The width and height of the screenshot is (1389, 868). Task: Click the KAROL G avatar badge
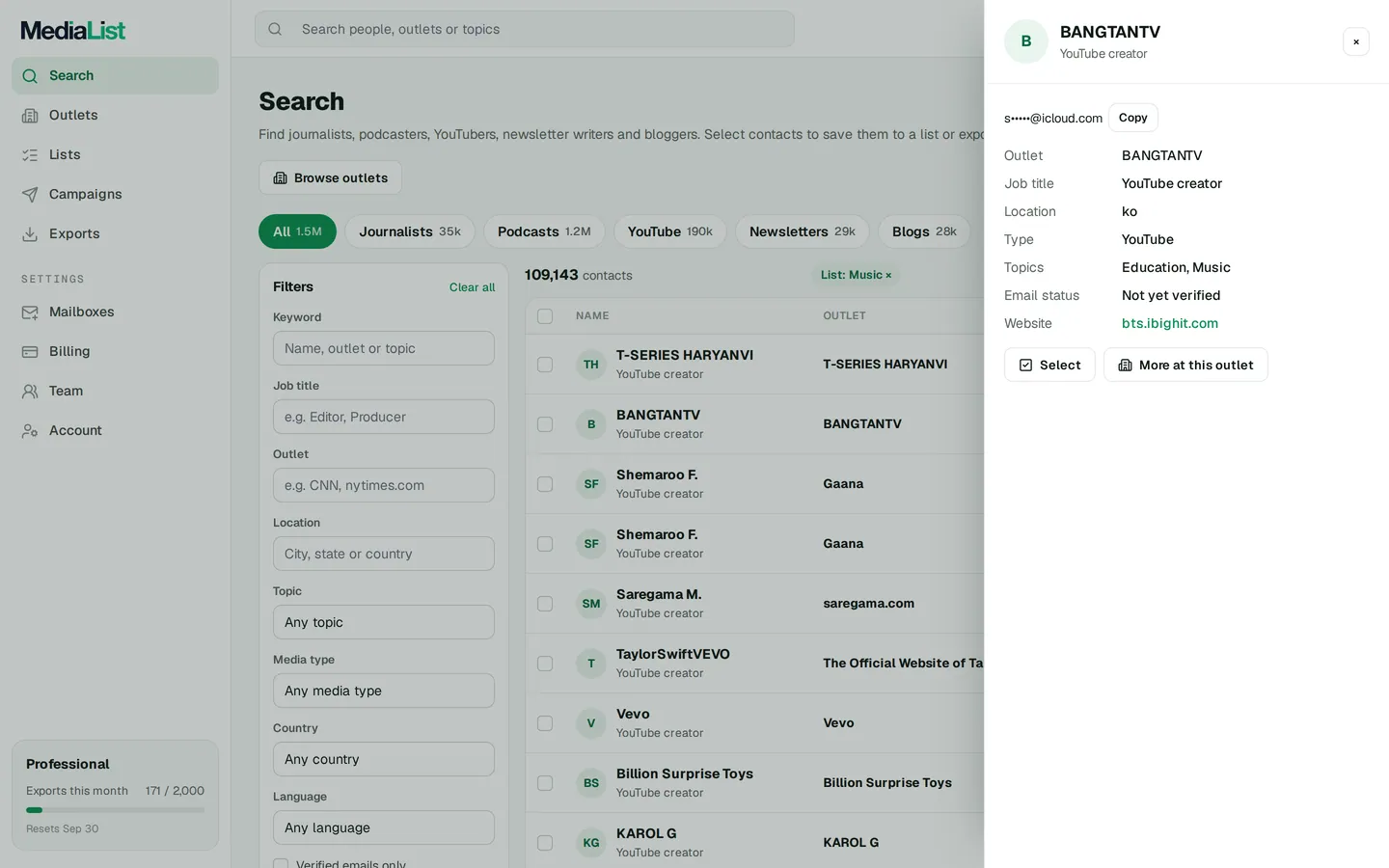(591, 843)
